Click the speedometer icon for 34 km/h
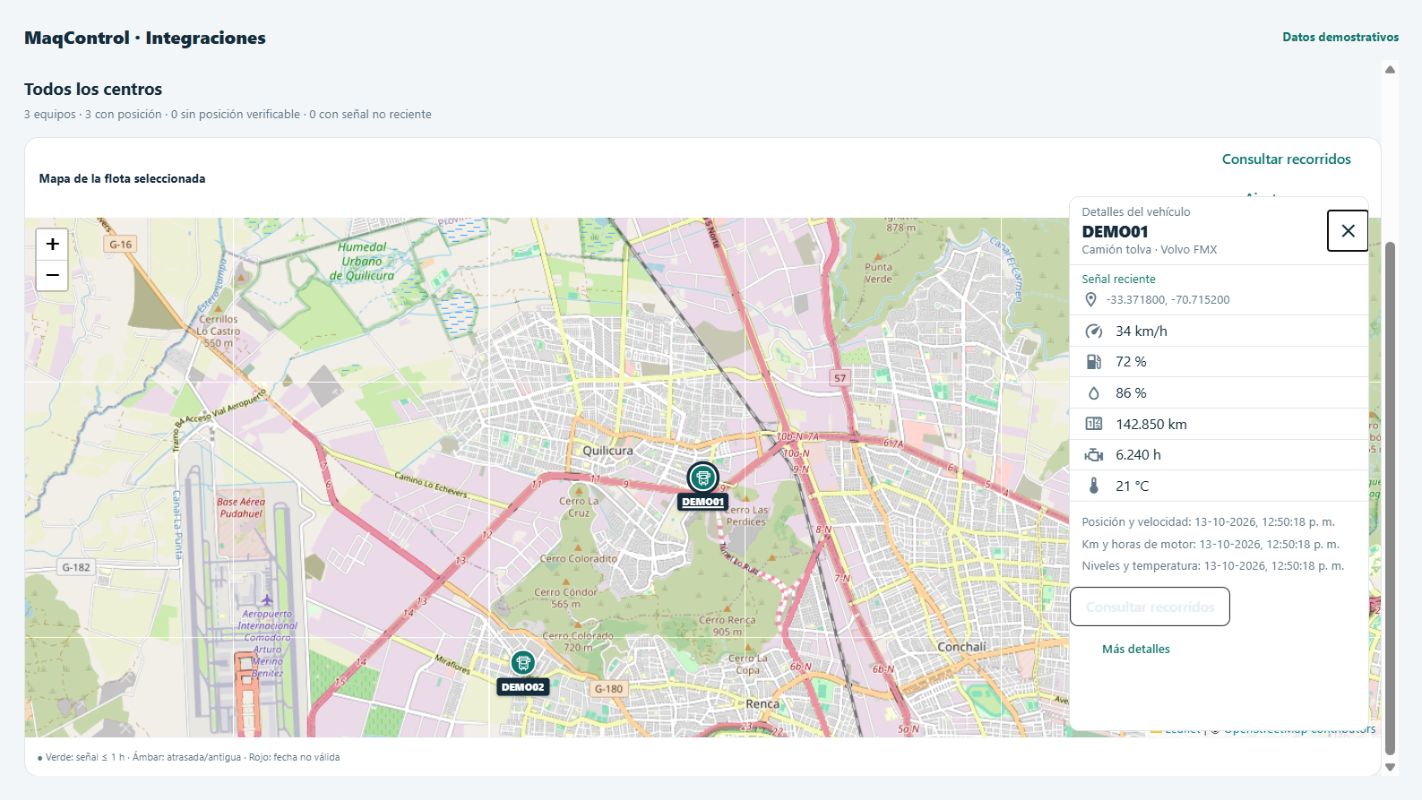Viewport: 1422px width, 800px height. point(1093,331)
